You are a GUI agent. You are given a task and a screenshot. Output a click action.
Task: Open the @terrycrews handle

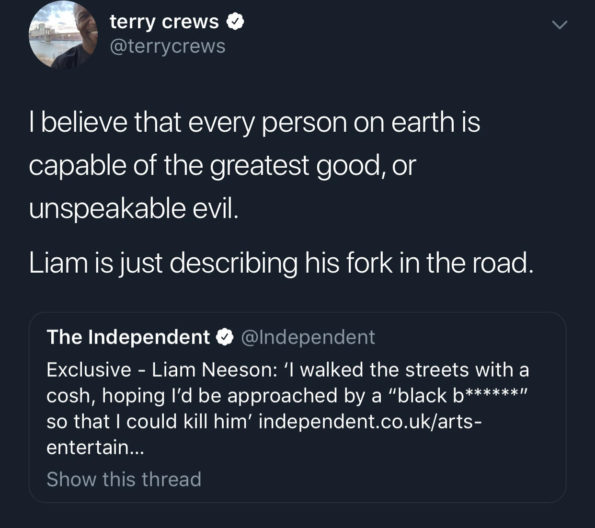[x=167, y=46]
